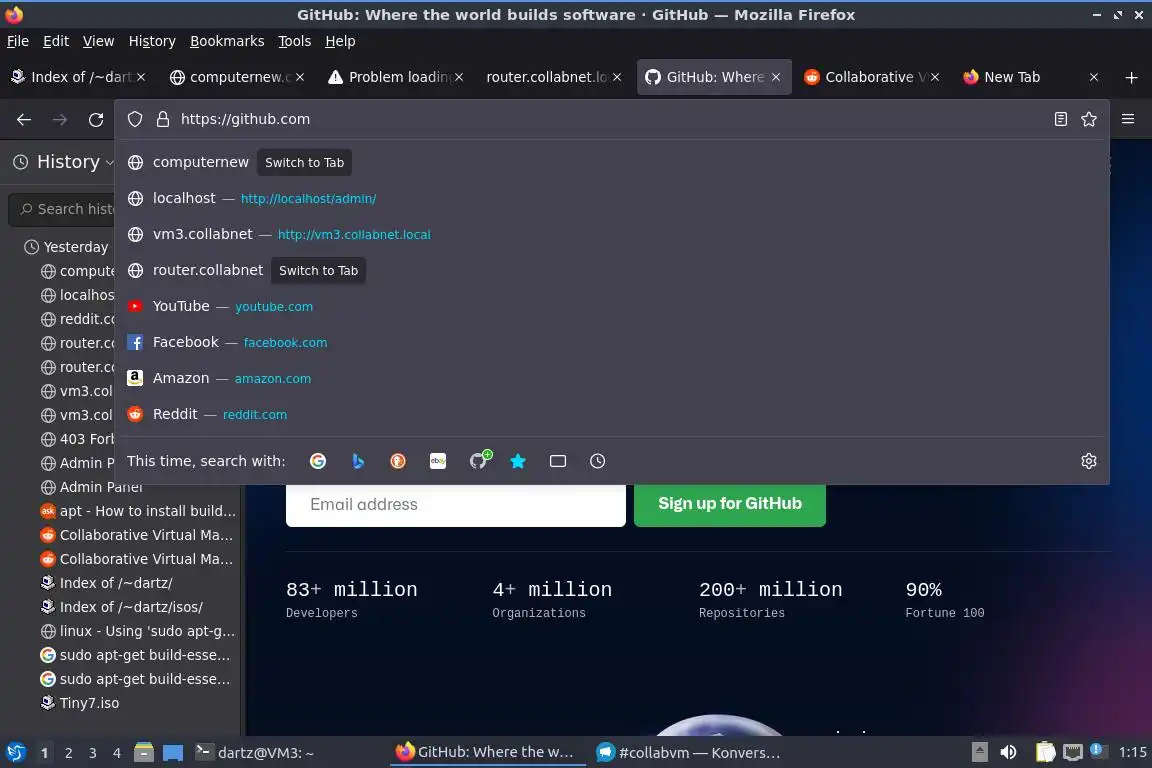Screen dimensions: 1152x768
Task: Select Reddit suggestion
Action: [611, 414]
